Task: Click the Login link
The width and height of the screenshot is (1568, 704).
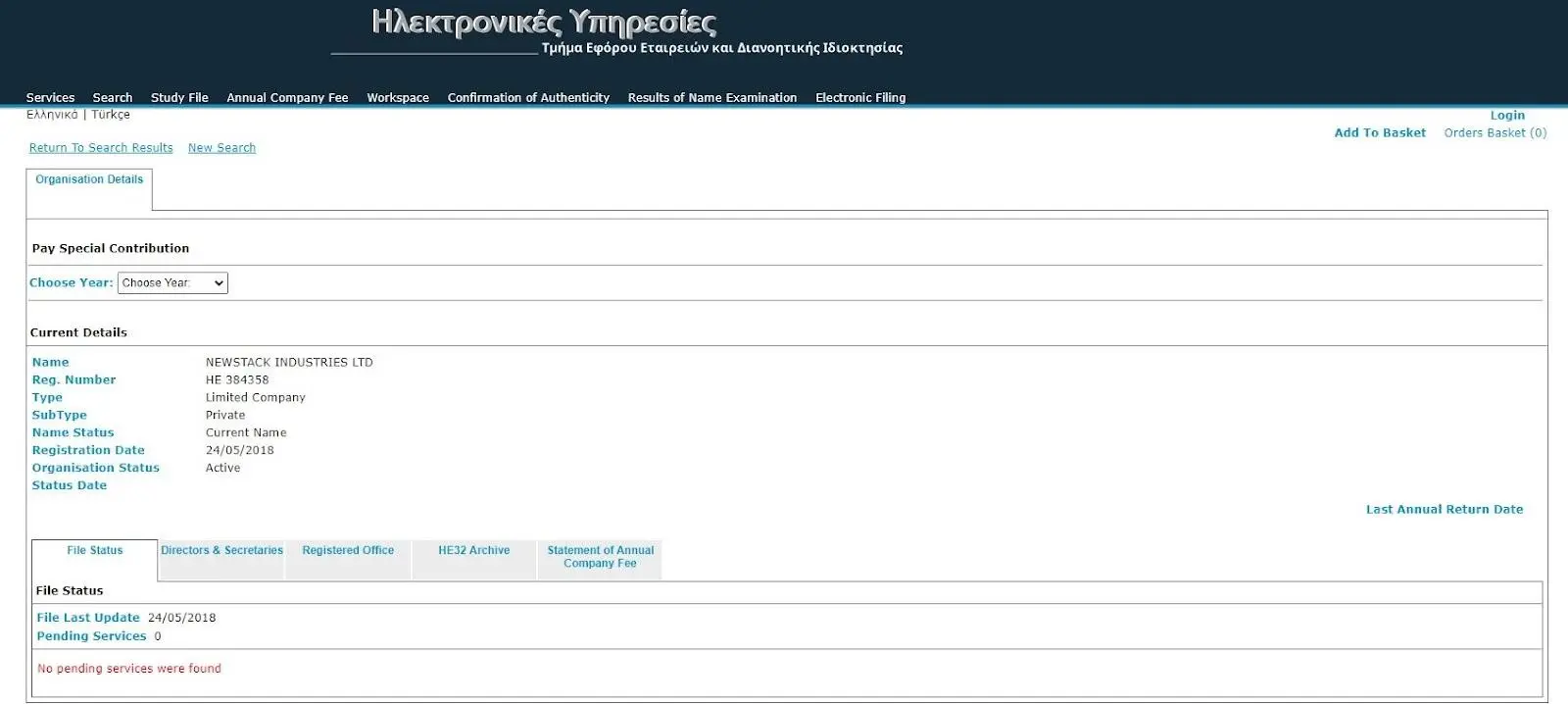Action: [x=1507, y=116]
